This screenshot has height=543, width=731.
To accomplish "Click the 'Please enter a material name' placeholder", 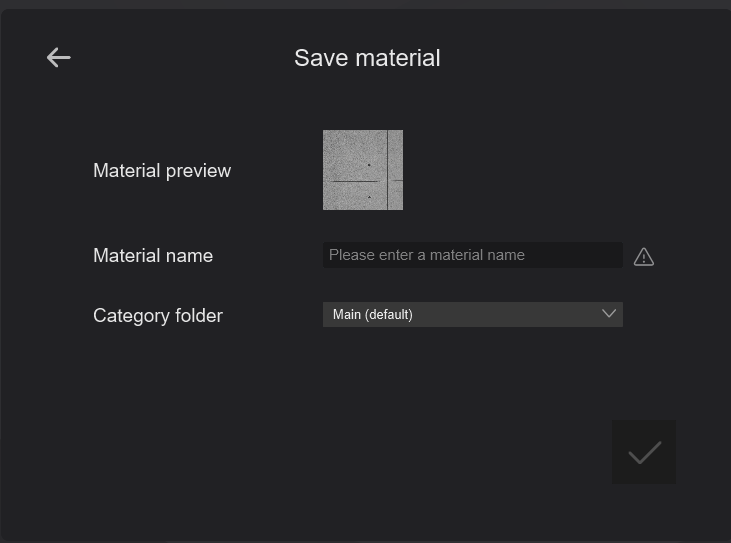I will pyautogui.click(x=427, y=255).
